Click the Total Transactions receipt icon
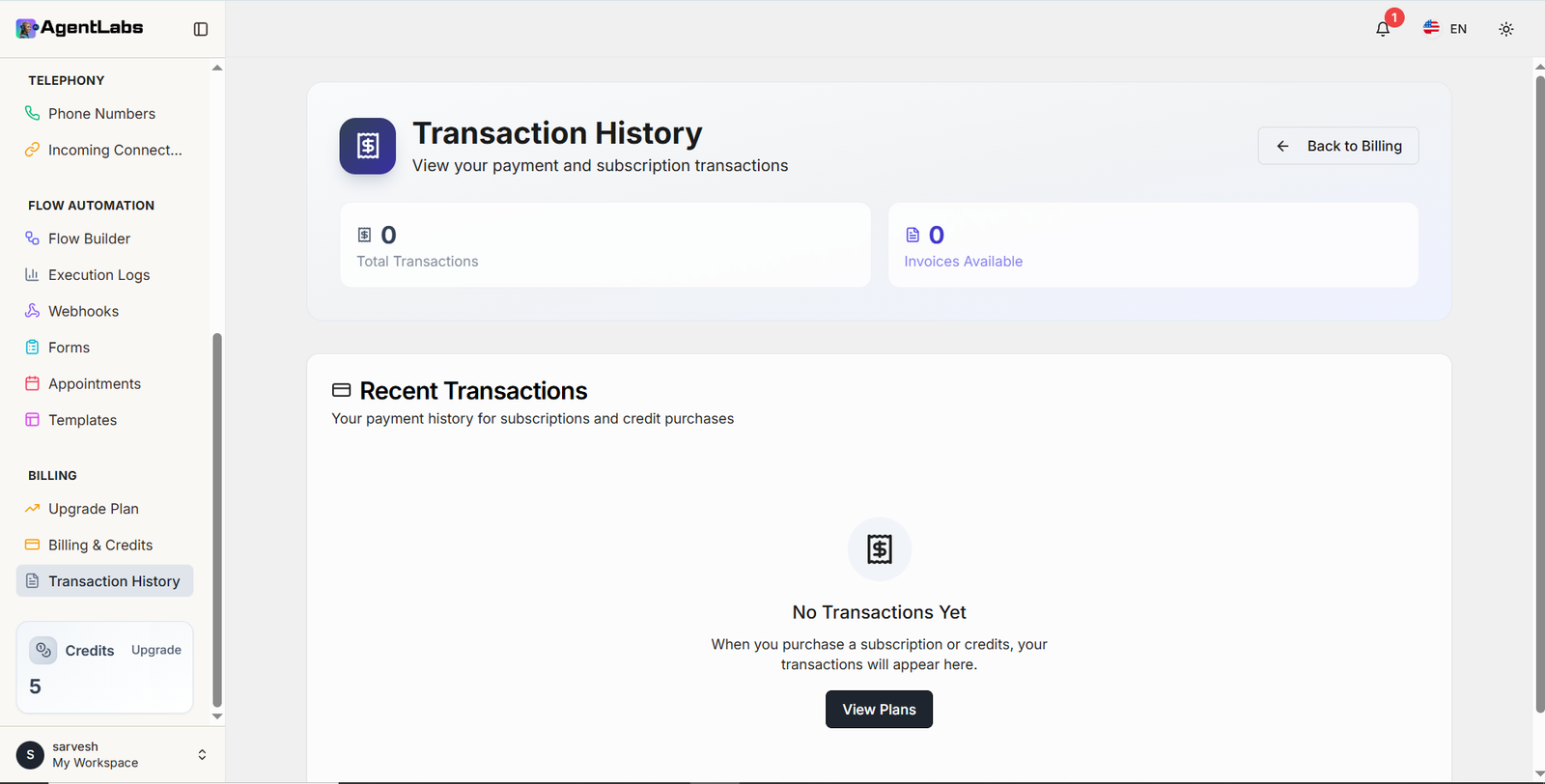The height and width of the screenshot is (784, 1545). 364,235
